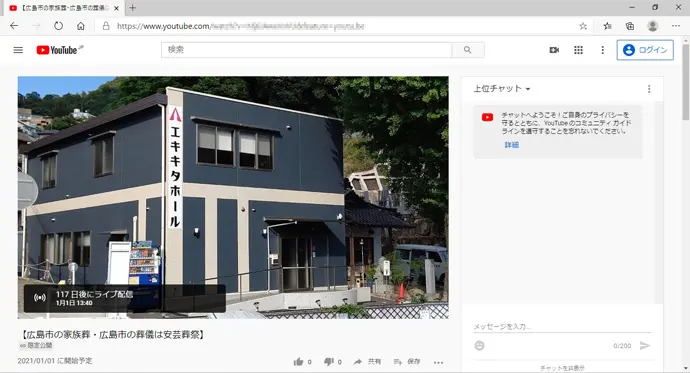Click the 117日後にライブ配信 overlay
Image resolution: width=690 pixels, height=373 pixels.
[x=125, y=298]
